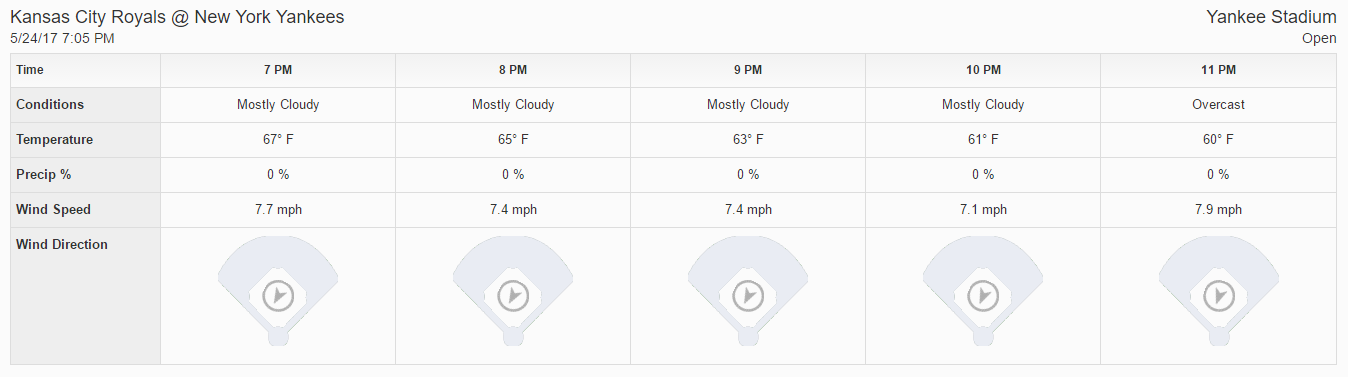Screen dimensions: 1348x377
Task: Click the Precip % row label
Action: (44, 174)
